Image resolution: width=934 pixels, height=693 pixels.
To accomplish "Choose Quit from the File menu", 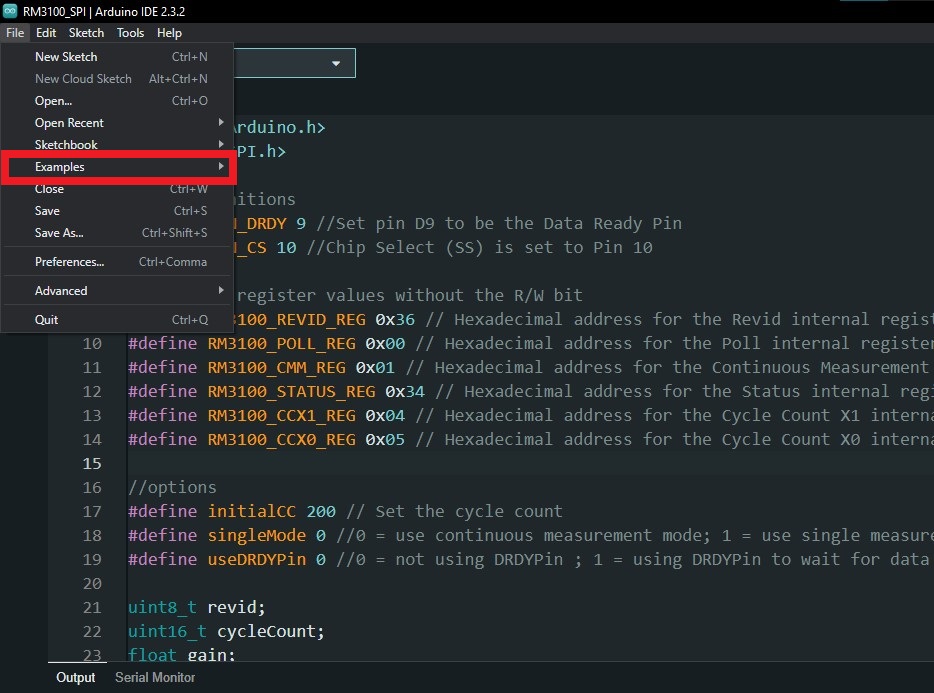I will point(117,320).
